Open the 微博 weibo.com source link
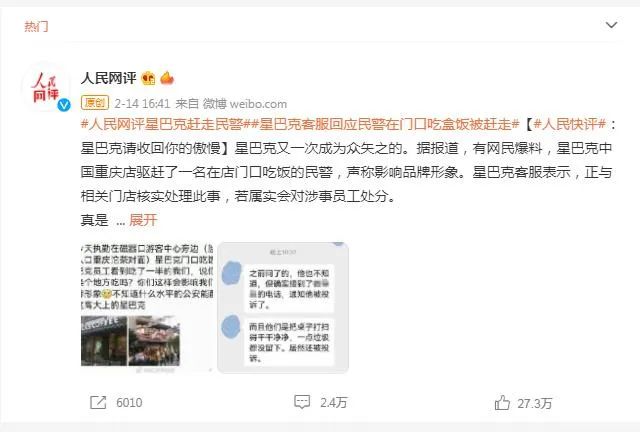Image resolution: width=640 pixels, height=432 pixels. point(245,104)
